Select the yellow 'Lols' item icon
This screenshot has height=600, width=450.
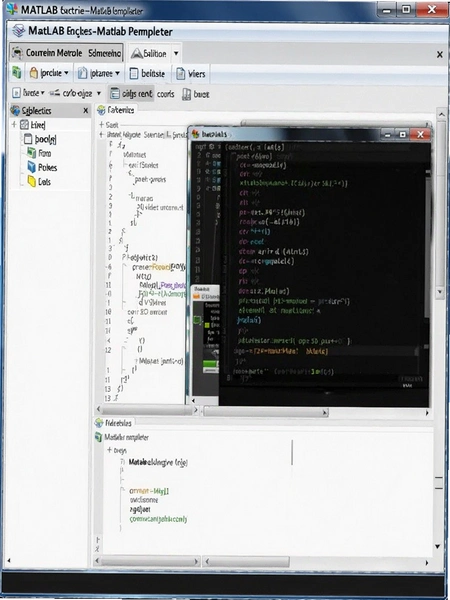click(31, 181)
